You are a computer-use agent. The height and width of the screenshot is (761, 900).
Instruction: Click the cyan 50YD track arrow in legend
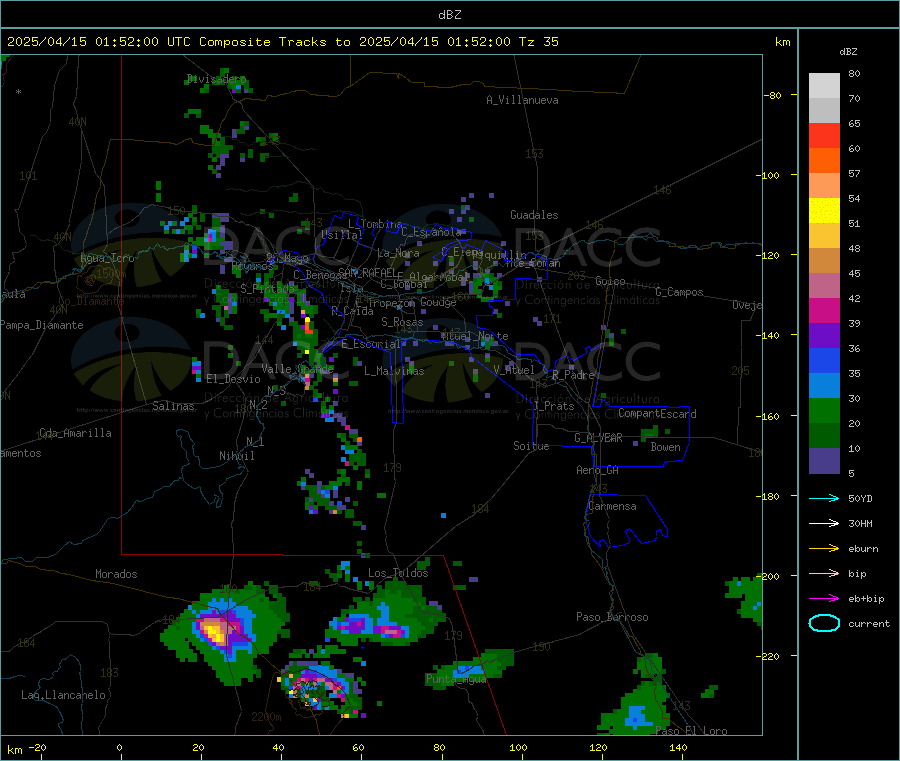coord(824,498)
